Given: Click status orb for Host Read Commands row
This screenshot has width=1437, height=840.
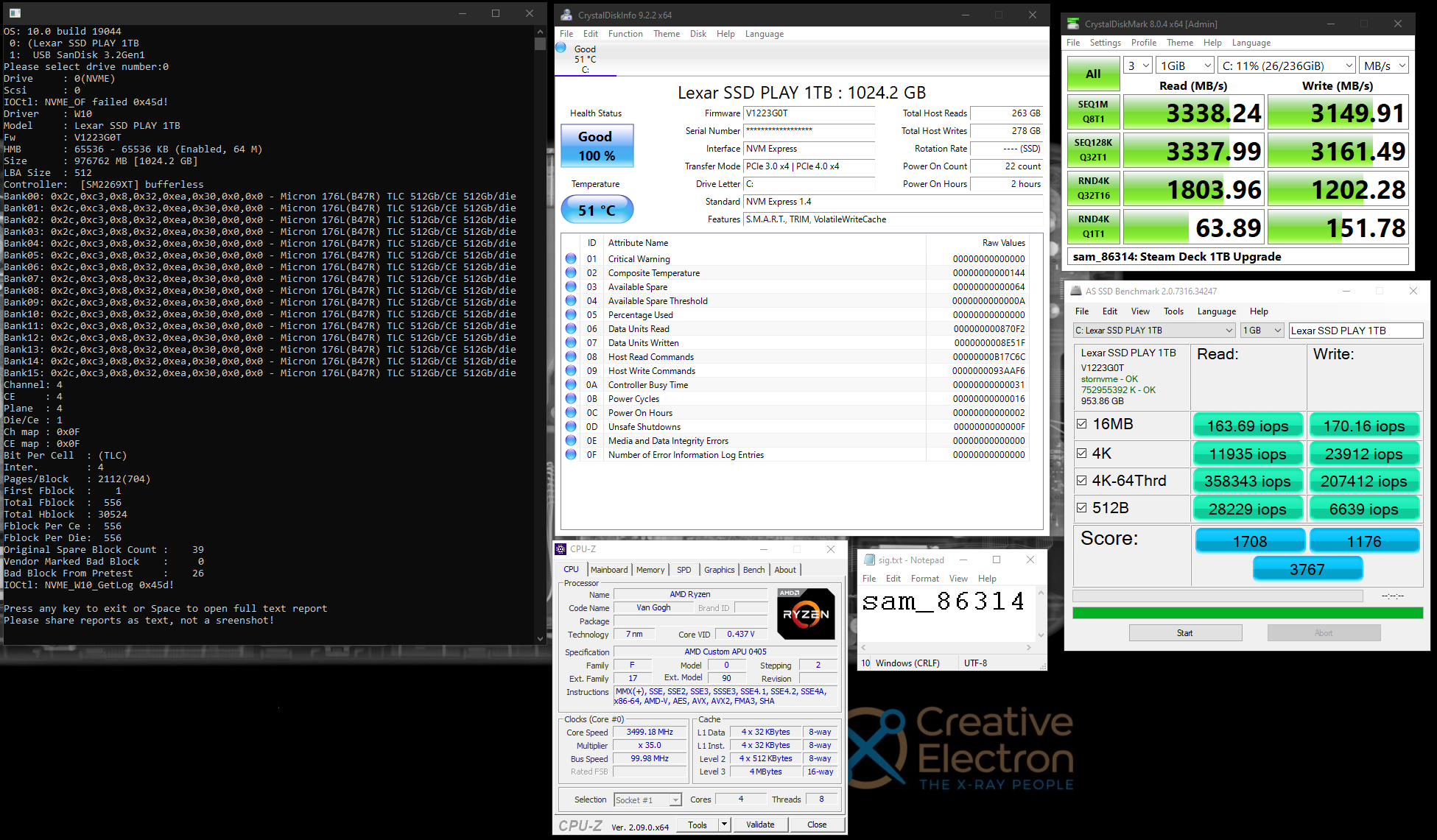Looking at the screenshot, I should (571, 356).
